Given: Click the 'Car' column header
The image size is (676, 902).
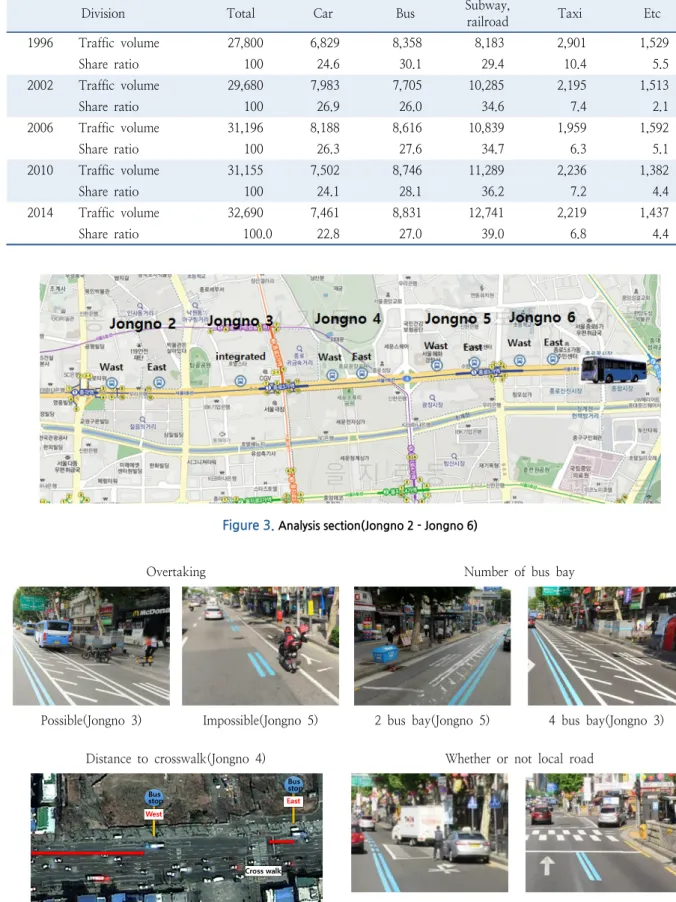Looking at the screenshot, I should [x=323, y=13].
